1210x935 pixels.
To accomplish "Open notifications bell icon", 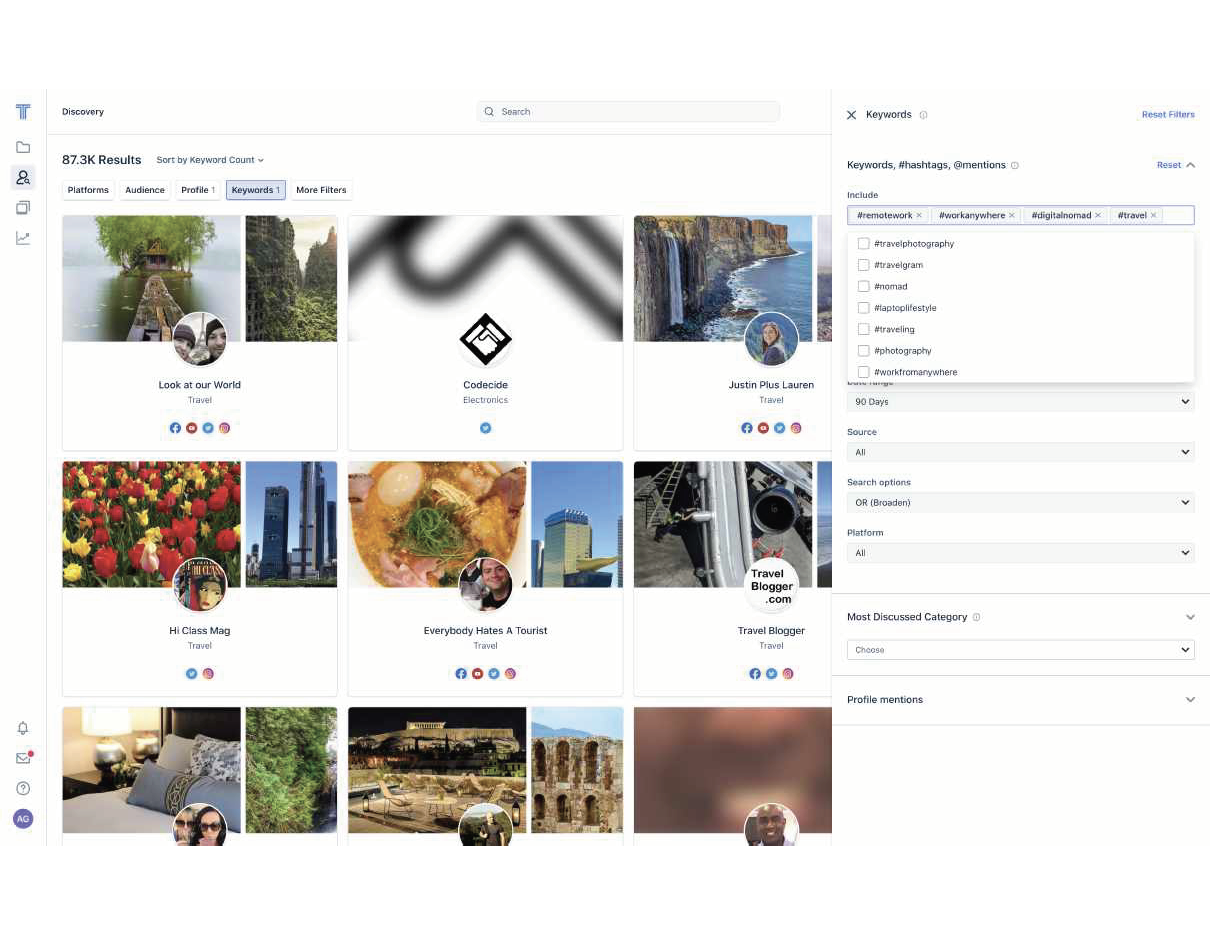I will coord(23,728).
